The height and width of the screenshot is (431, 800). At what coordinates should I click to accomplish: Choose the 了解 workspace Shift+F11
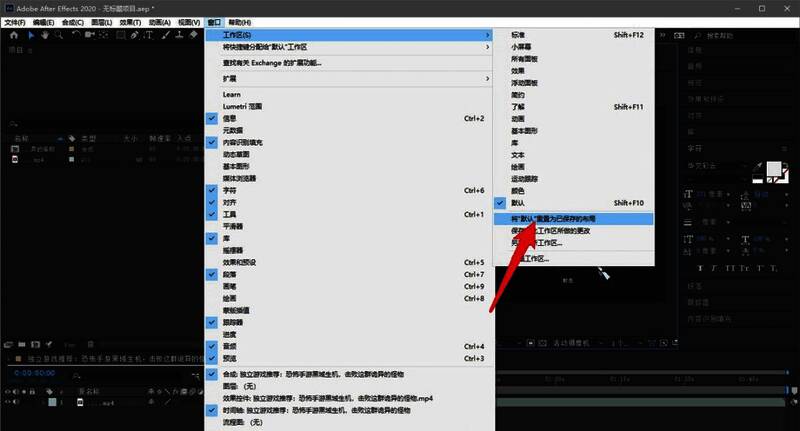pyautogui.click(x=573, y=107)
